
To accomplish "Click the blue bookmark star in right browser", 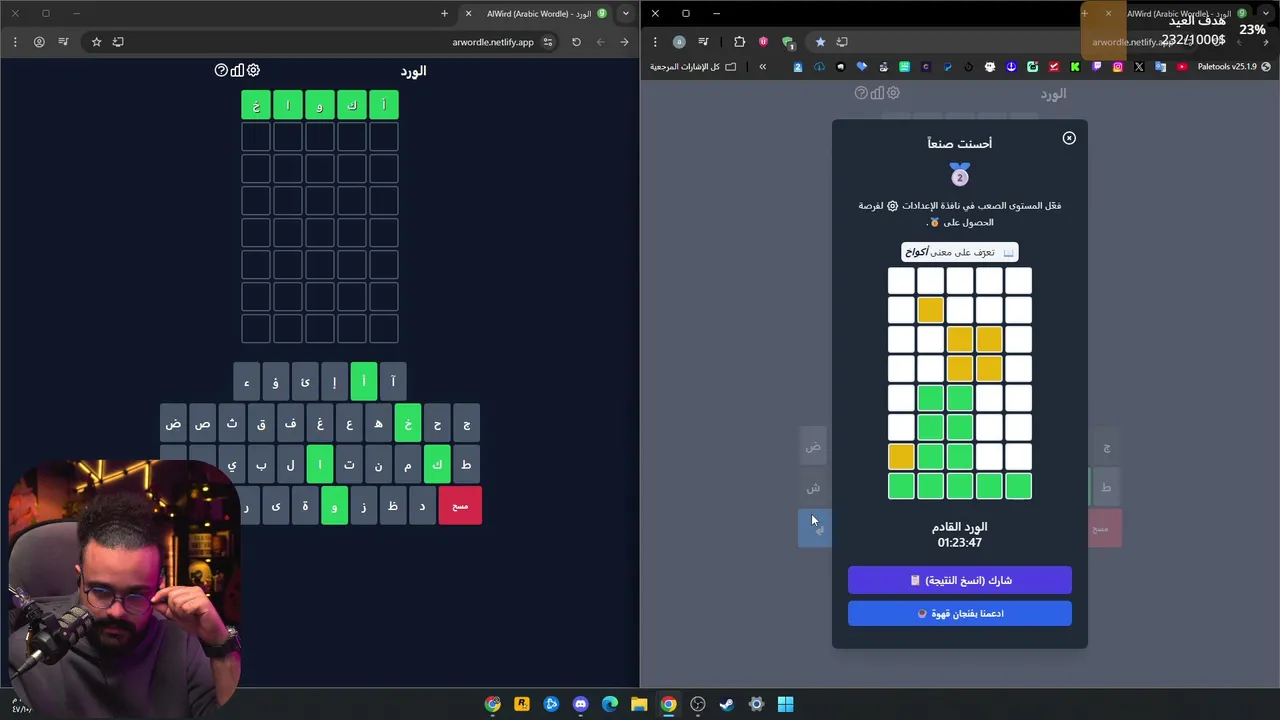I will [820, 42].
